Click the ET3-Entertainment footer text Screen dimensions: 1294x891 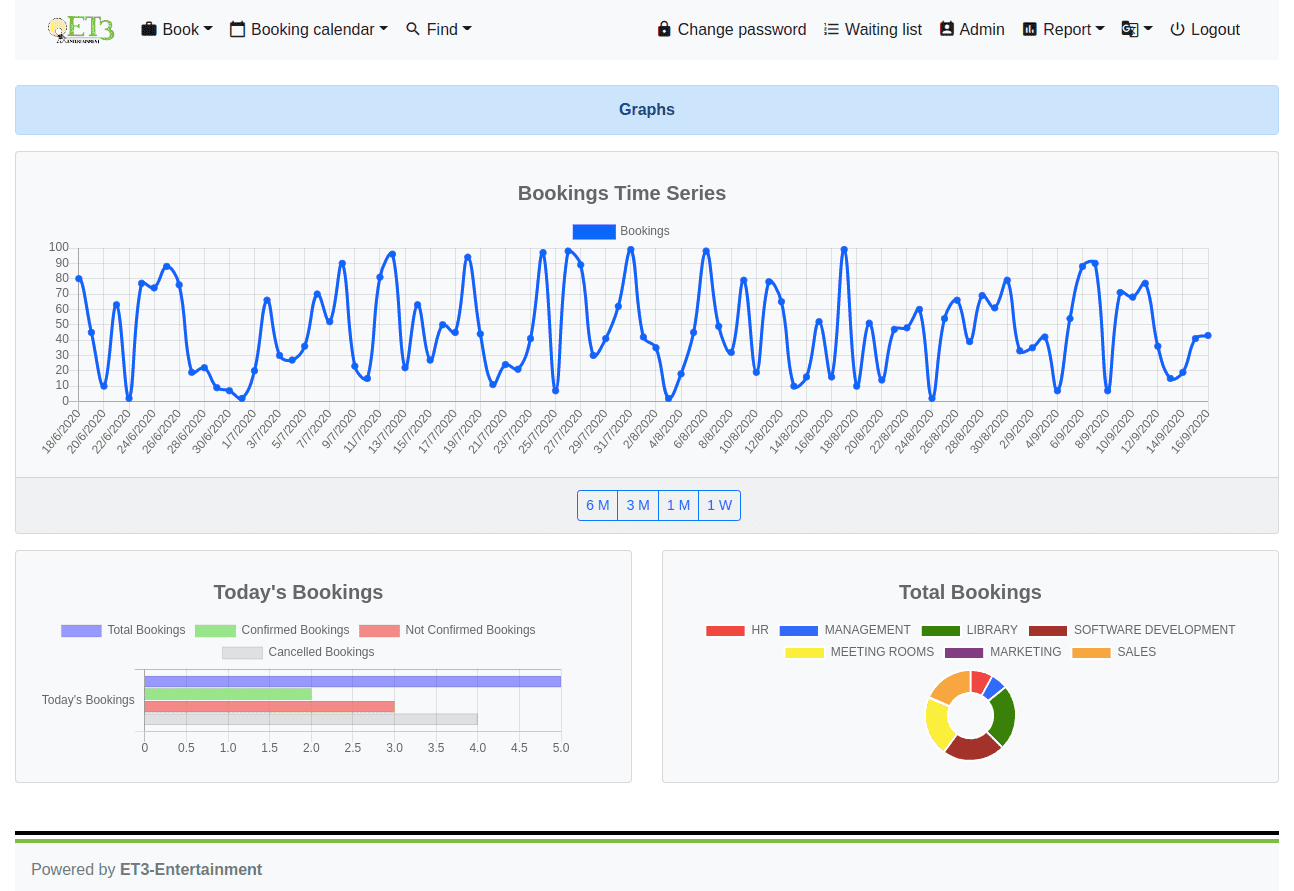tap(191, 869)
